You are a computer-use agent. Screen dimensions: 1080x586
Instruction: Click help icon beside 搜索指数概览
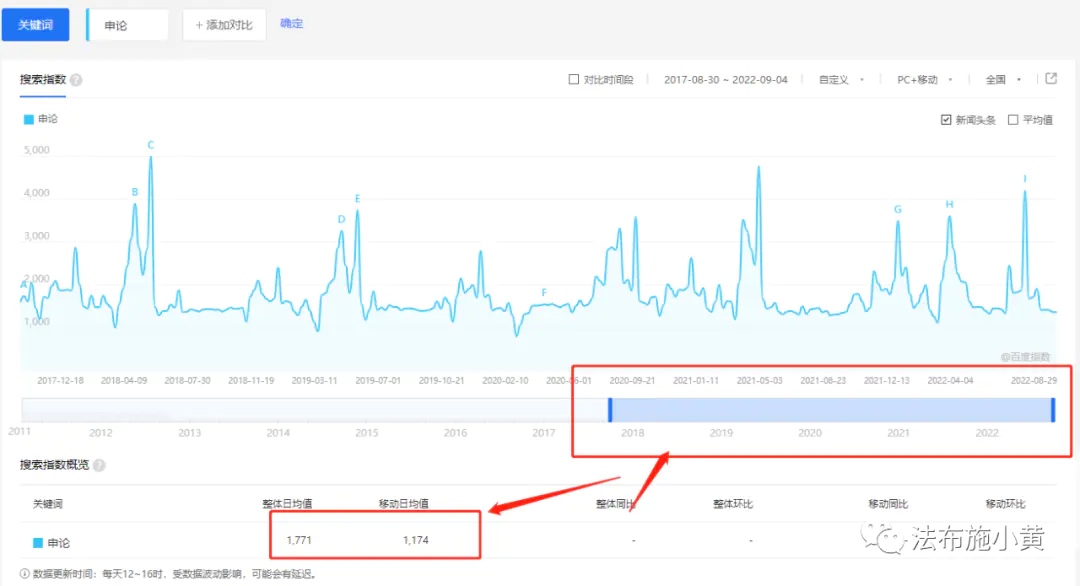99,465
